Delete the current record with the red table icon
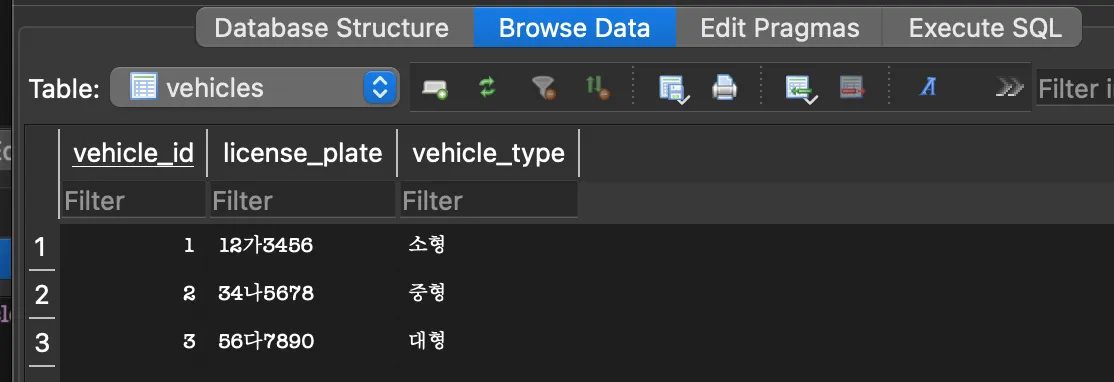Viewport: 1114px width, 382px height. coord(852,87)
